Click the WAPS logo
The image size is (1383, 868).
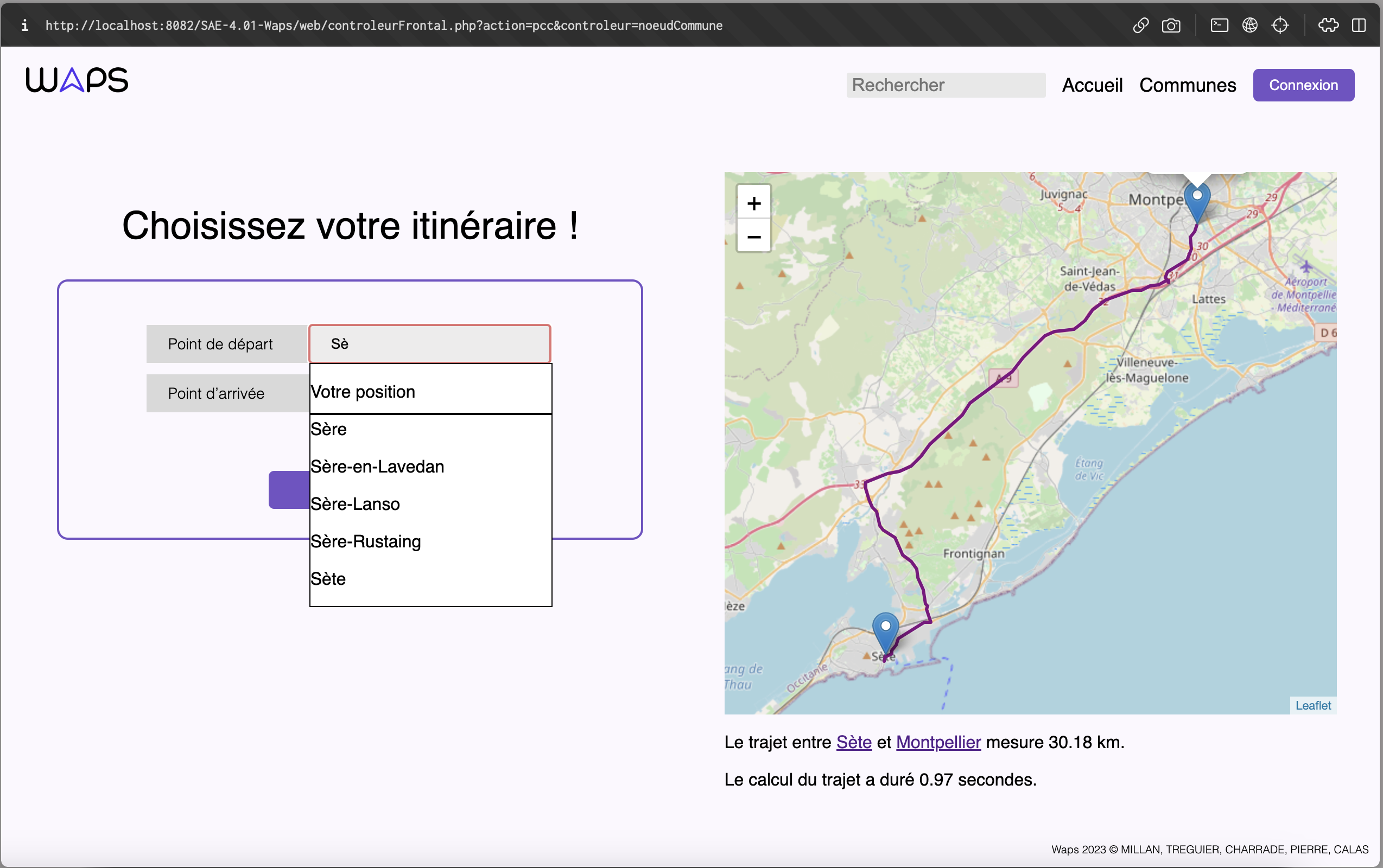pyautogui.click(x=77, y=80)
